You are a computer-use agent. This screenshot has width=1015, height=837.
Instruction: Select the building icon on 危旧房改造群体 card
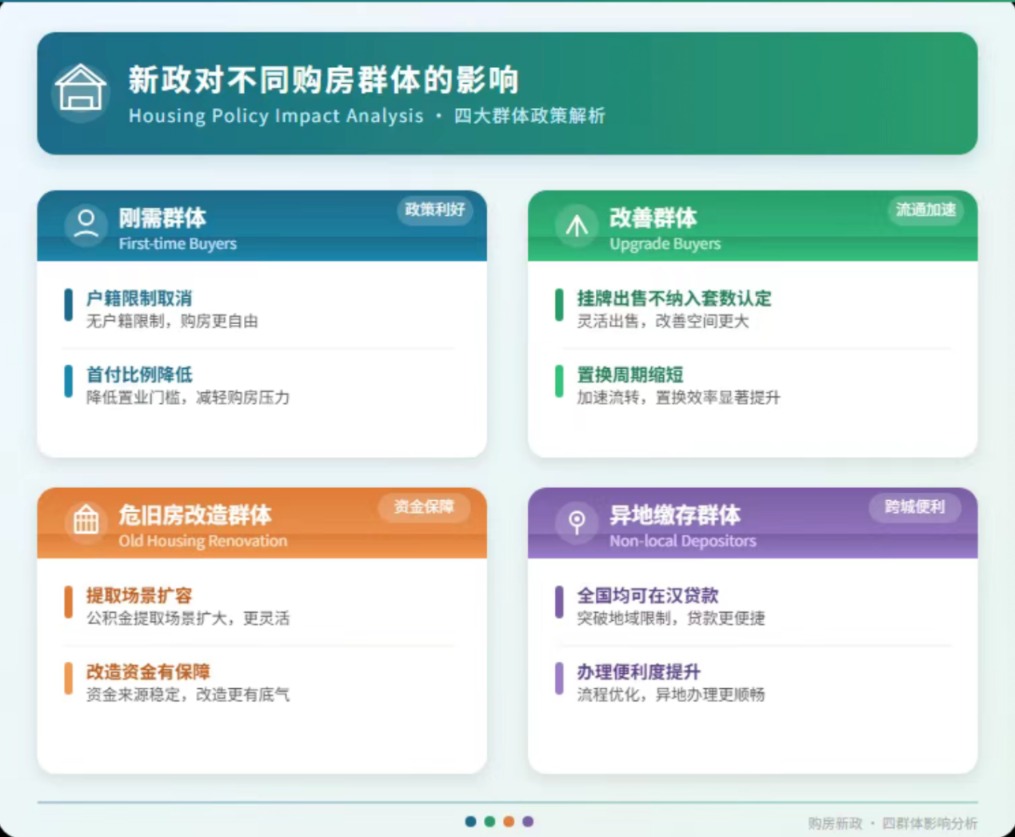point(86,521)
